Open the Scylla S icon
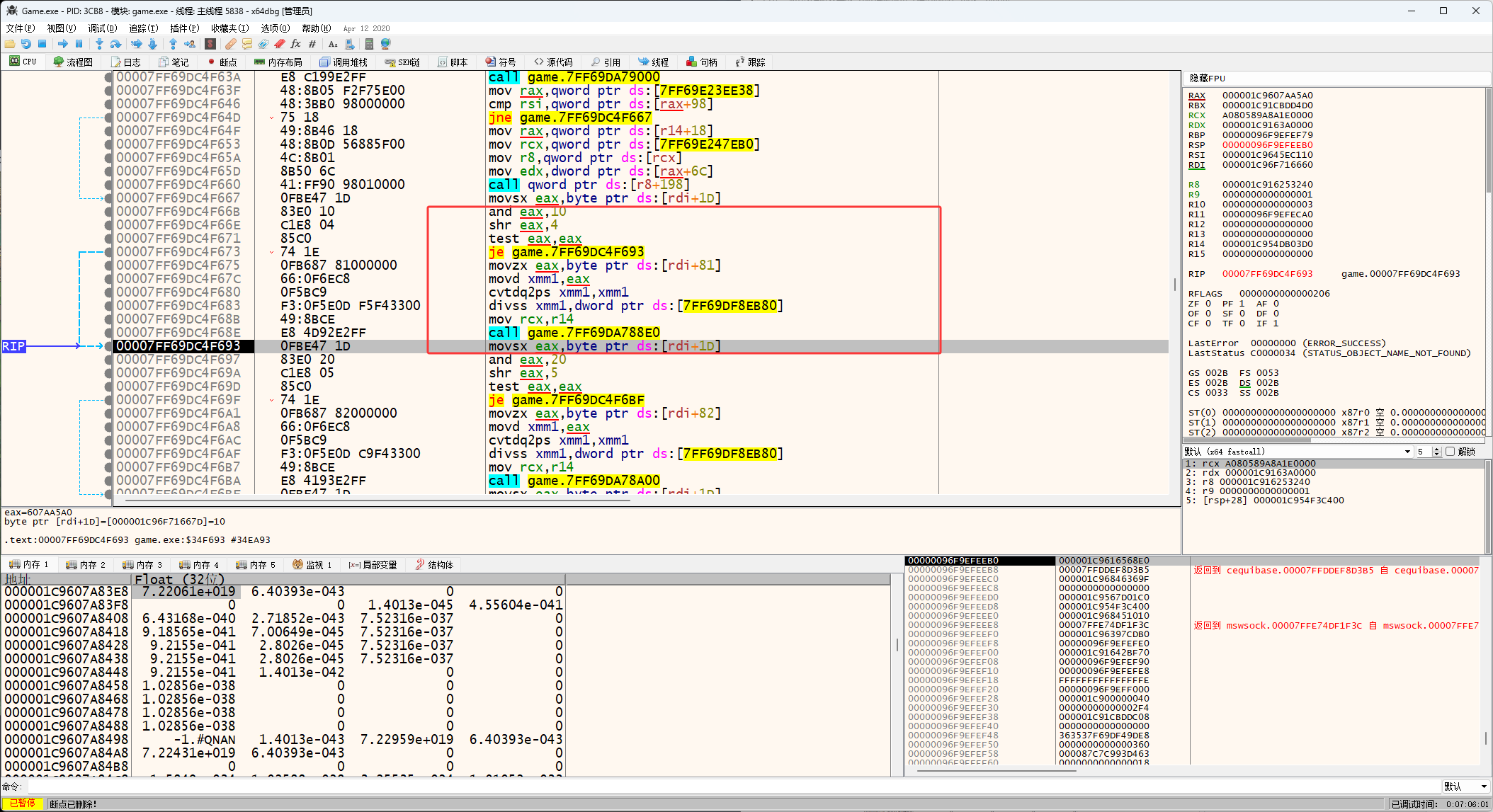This screenshot has width=1493, height=812. pos(210,44)
